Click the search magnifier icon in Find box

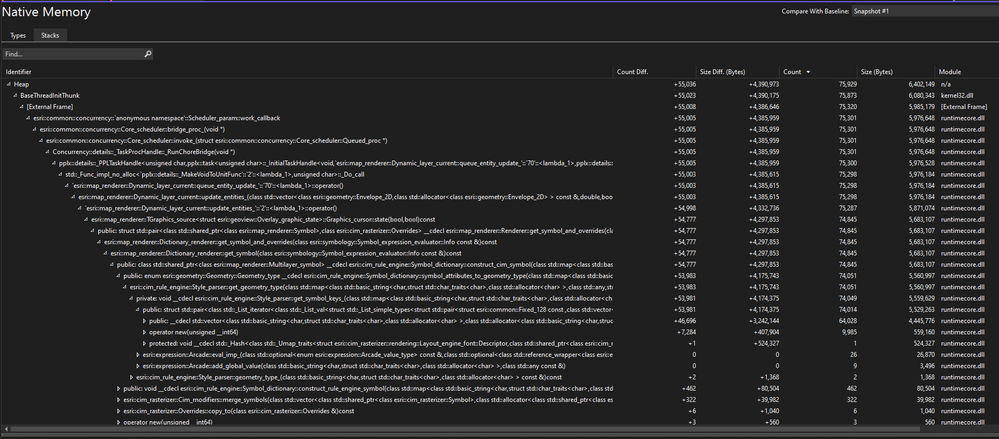(148, 54)
